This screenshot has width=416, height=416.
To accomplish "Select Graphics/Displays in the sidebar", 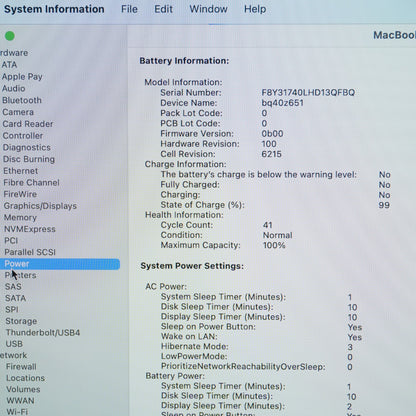I will click(40, 206).
